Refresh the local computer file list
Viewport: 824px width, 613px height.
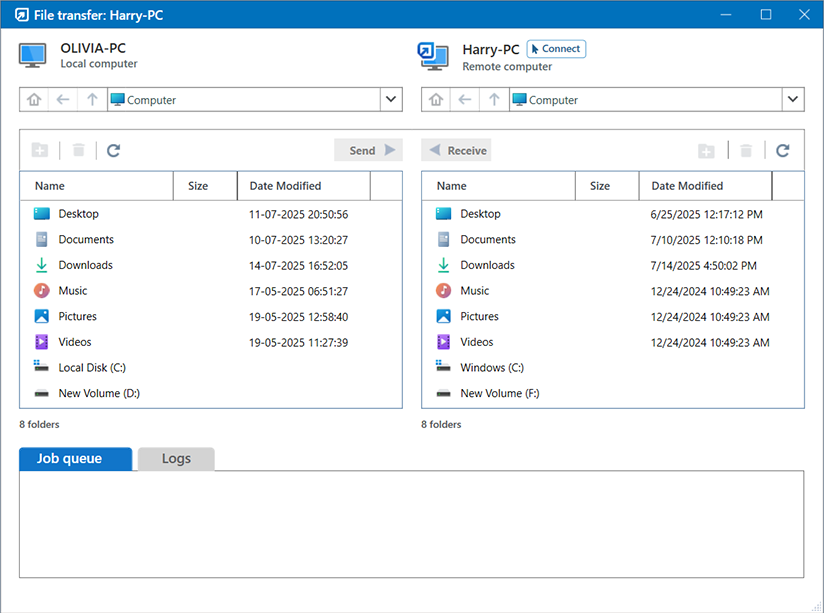tap(114, 151)
